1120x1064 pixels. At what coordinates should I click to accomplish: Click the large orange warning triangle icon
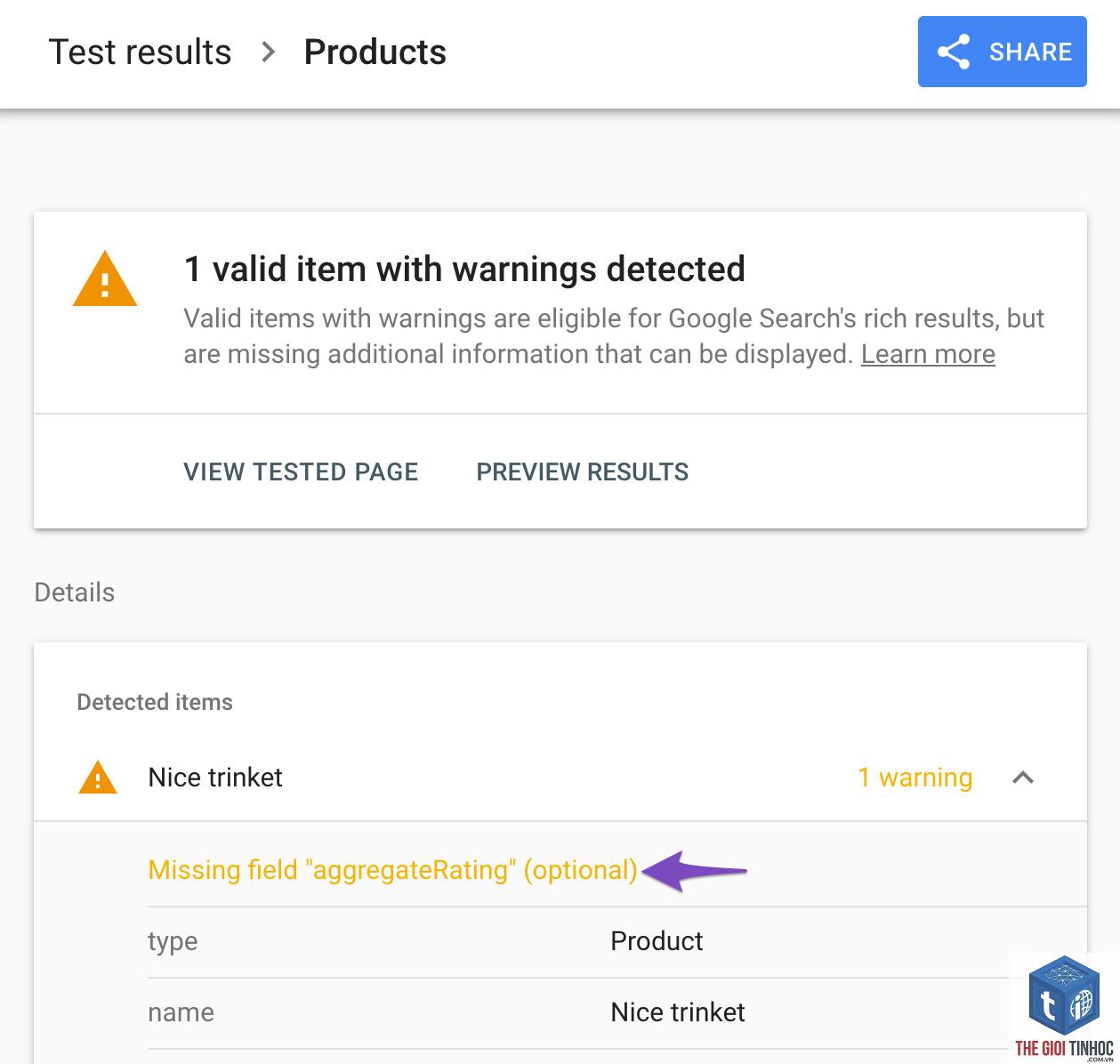[105, 279]
